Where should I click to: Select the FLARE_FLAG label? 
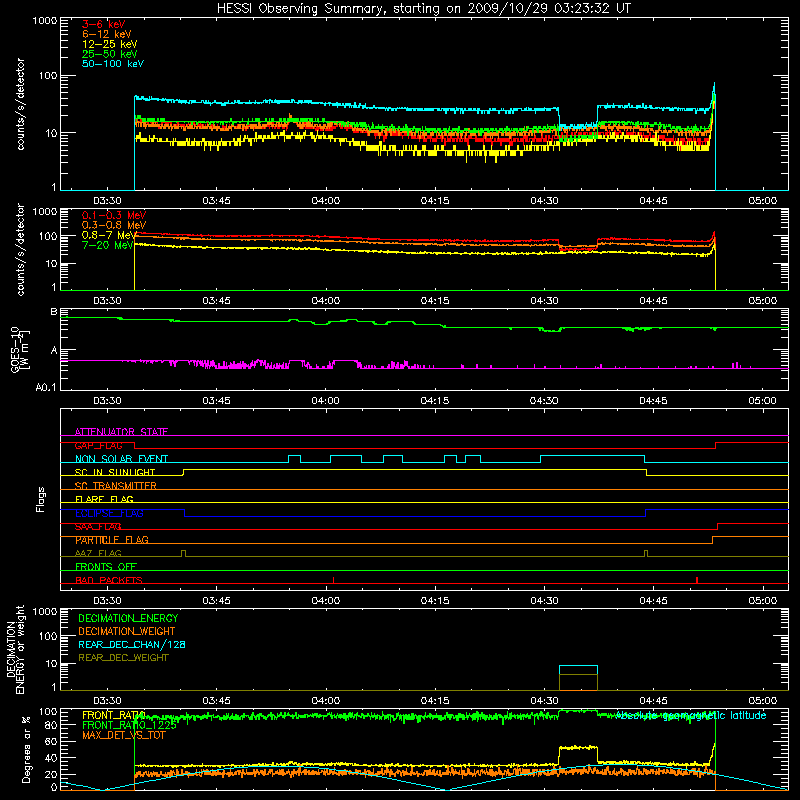104,499
